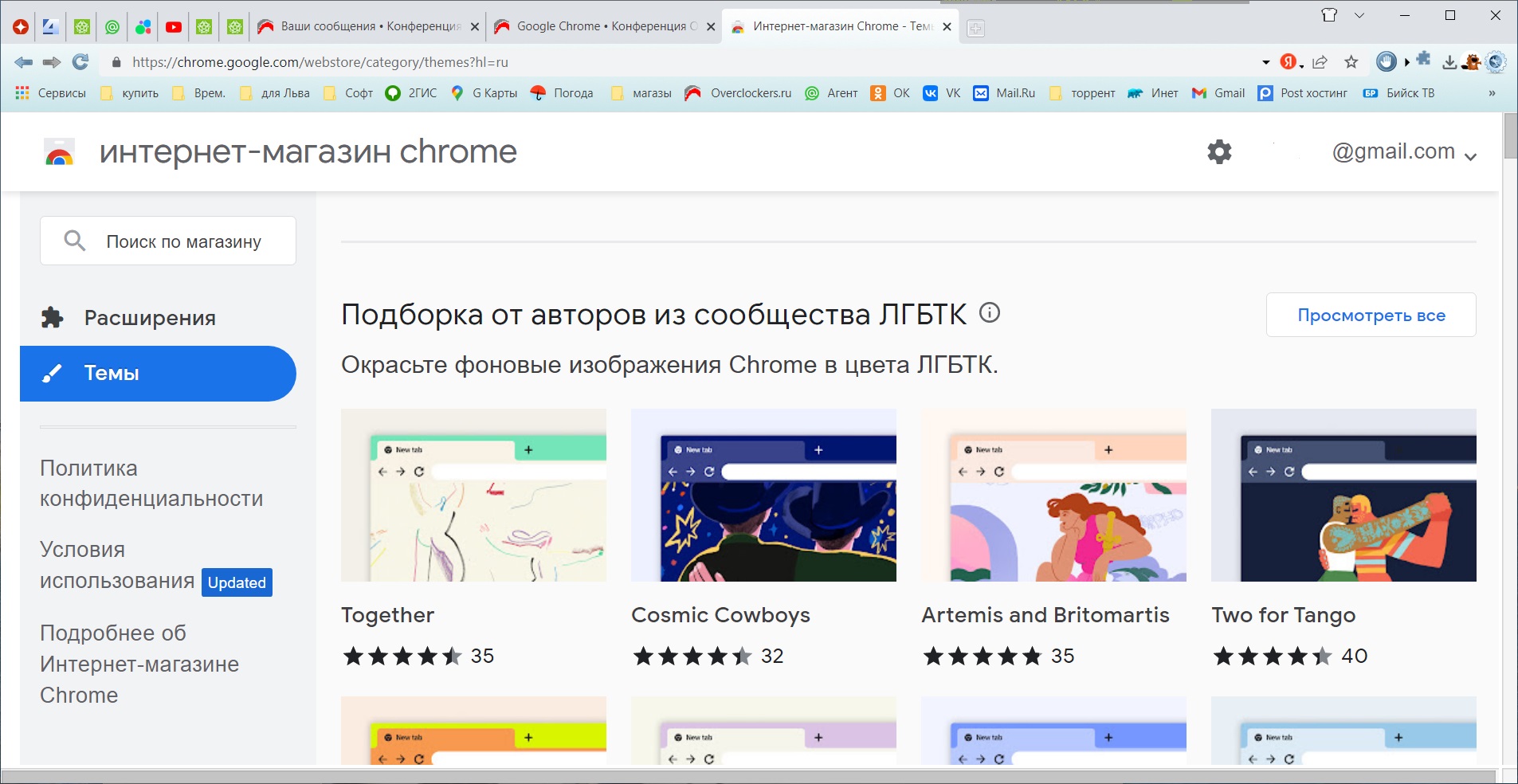1518x784 pixels.
Task: Expand the купить bookmarks folder
Action: tap(130, 93)
